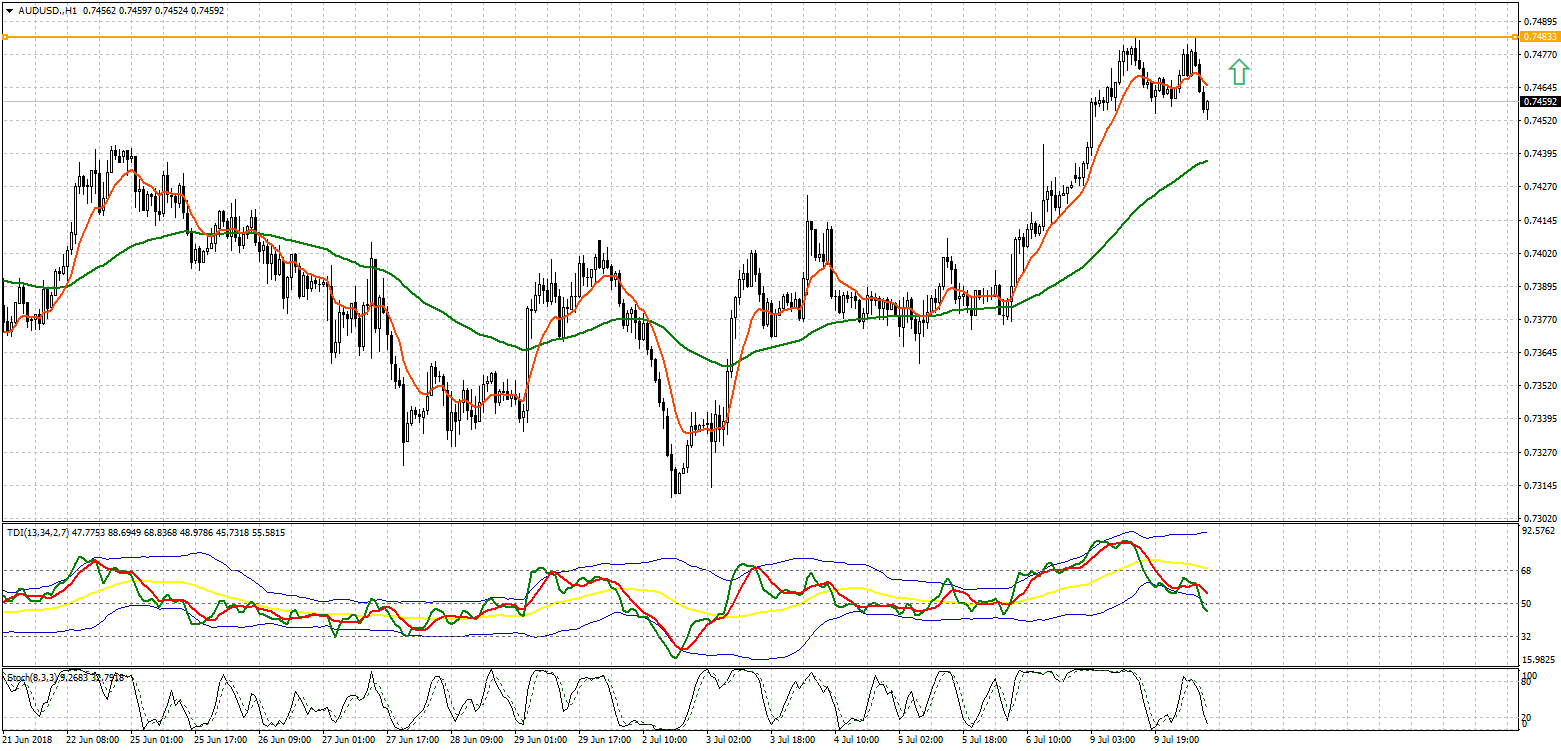Screen dimensions: 1561x751
Task: Click the 15.9825 TDI scale value
Action: (x=1539, y=660)
